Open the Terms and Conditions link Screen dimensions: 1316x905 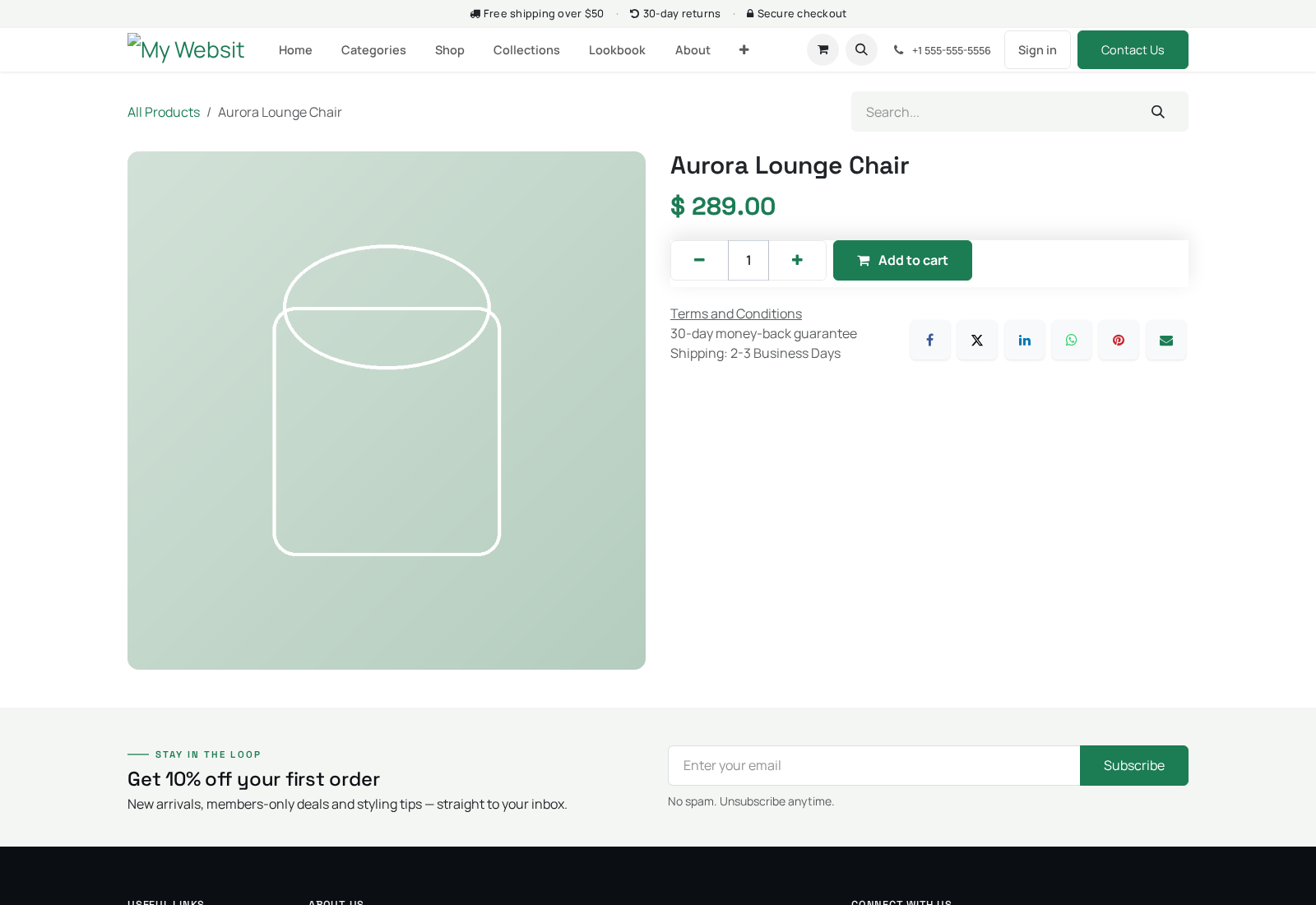point(735,313)
